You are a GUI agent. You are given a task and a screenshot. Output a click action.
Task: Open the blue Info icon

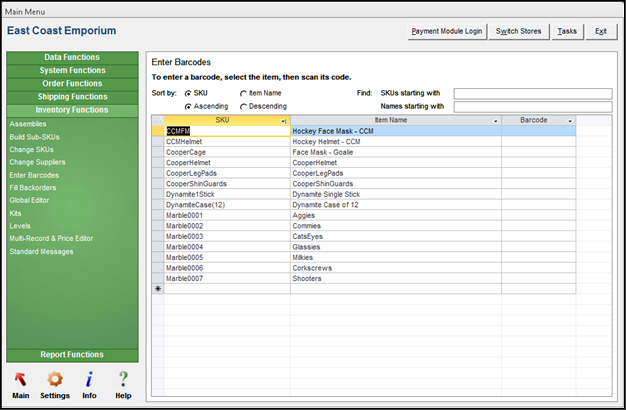click(x=89, y=379)
